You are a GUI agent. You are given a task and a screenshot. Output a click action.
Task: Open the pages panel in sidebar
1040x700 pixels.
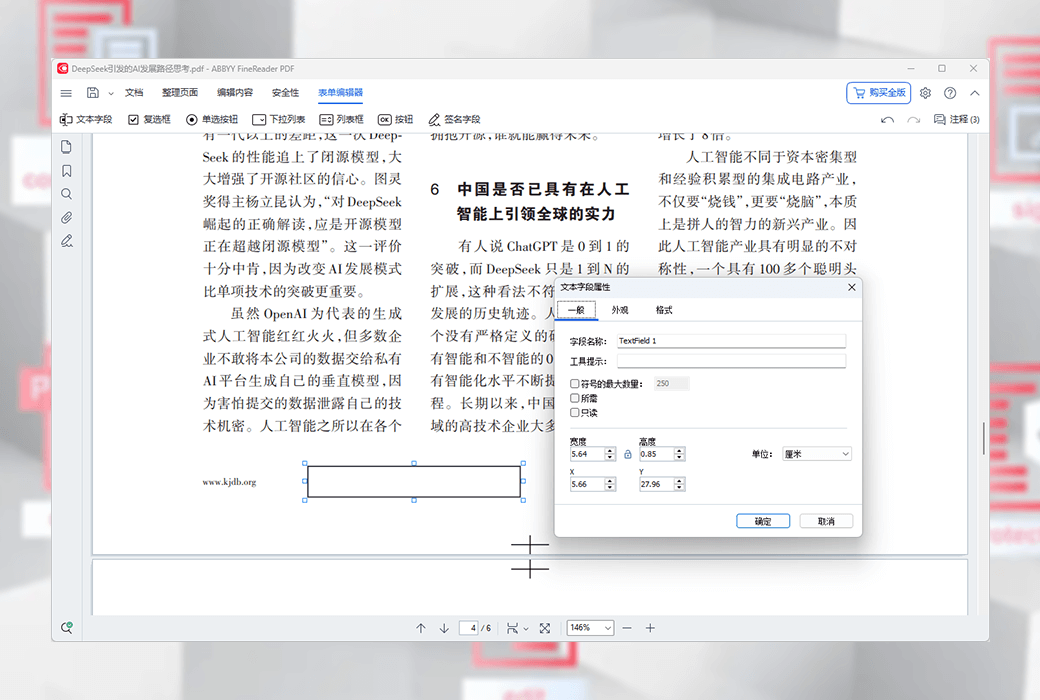click(67, 147)
